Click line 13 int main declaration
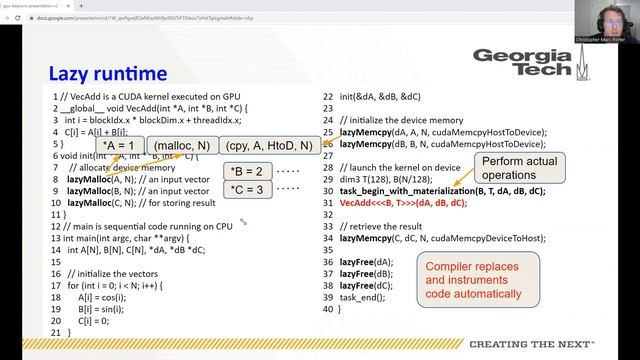The width and height of the screenshot is (640, 360). coord(126,238)
